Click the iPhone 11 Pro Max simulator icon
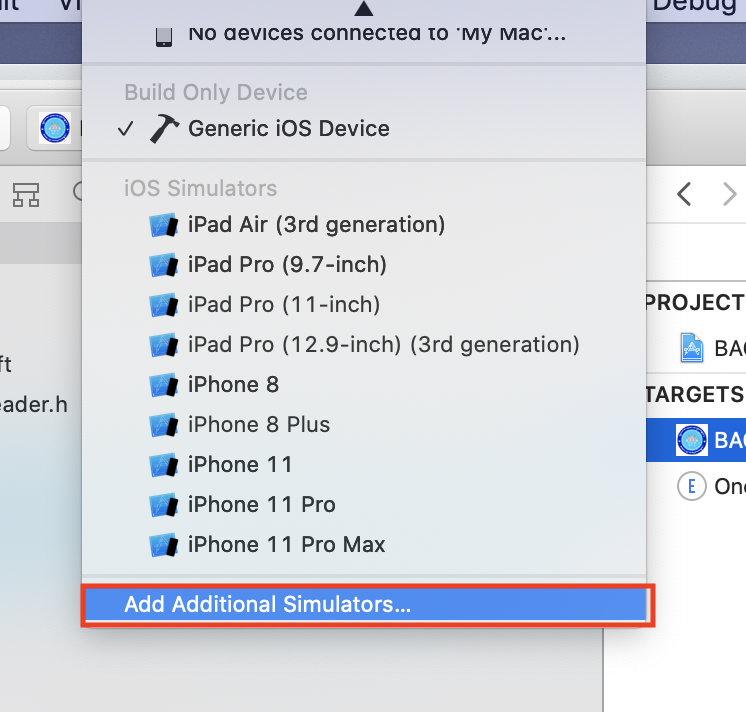The image size is (746, 712). [x=163, y=545]
